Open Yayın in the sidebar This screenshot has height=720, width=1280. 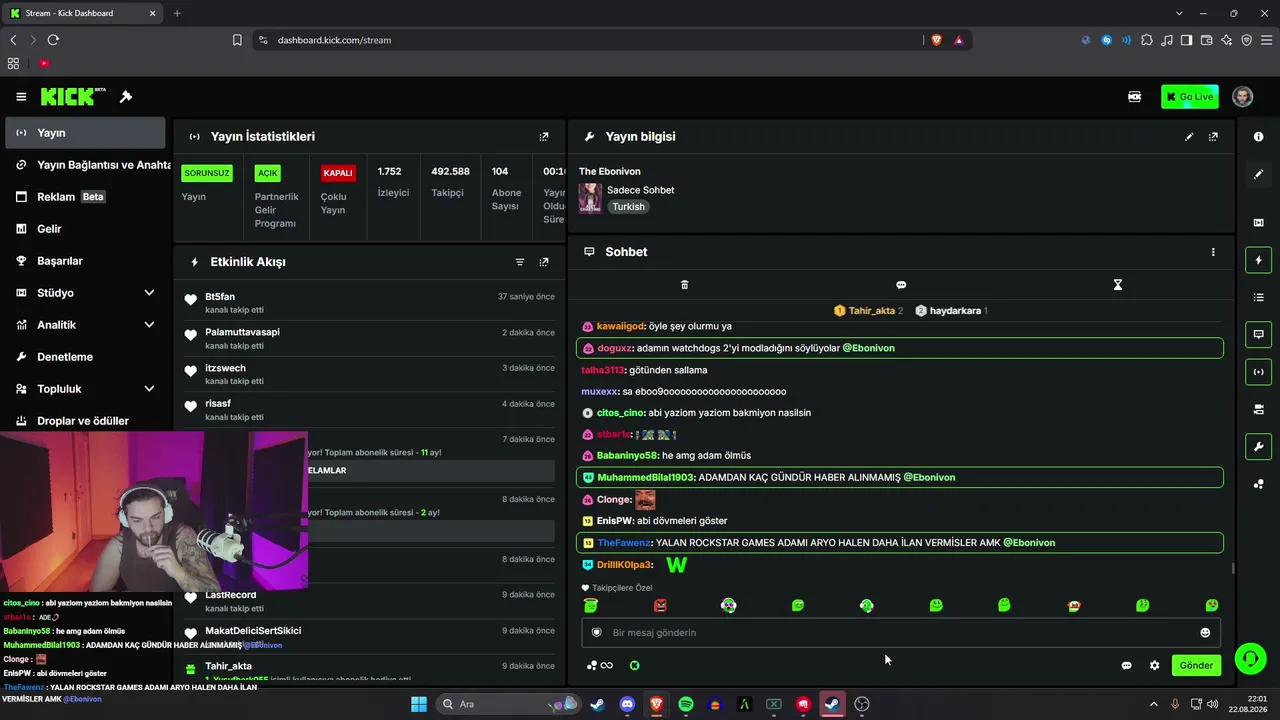coord(84,133)
